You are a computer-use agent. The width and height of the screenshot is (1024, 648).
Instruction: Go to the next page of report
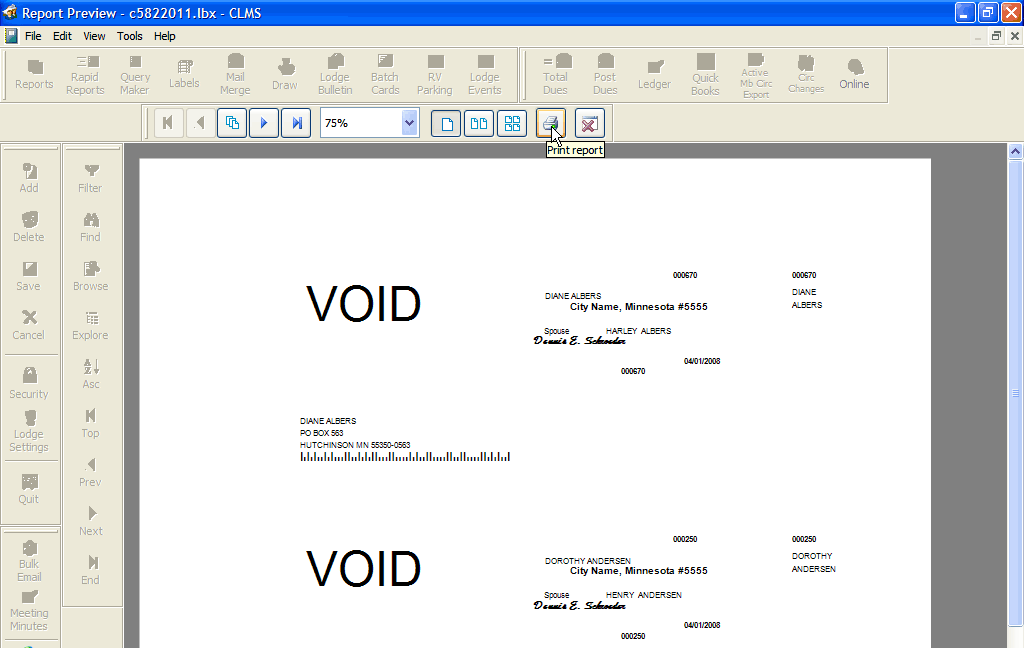pos(264,123)
